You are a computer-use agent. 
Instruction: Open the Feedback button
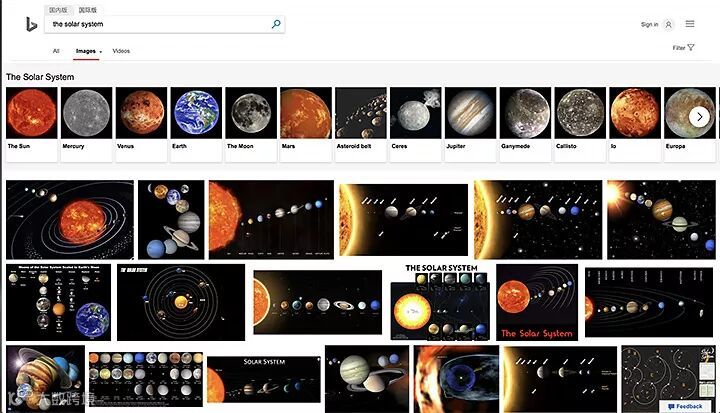point(685,406)
